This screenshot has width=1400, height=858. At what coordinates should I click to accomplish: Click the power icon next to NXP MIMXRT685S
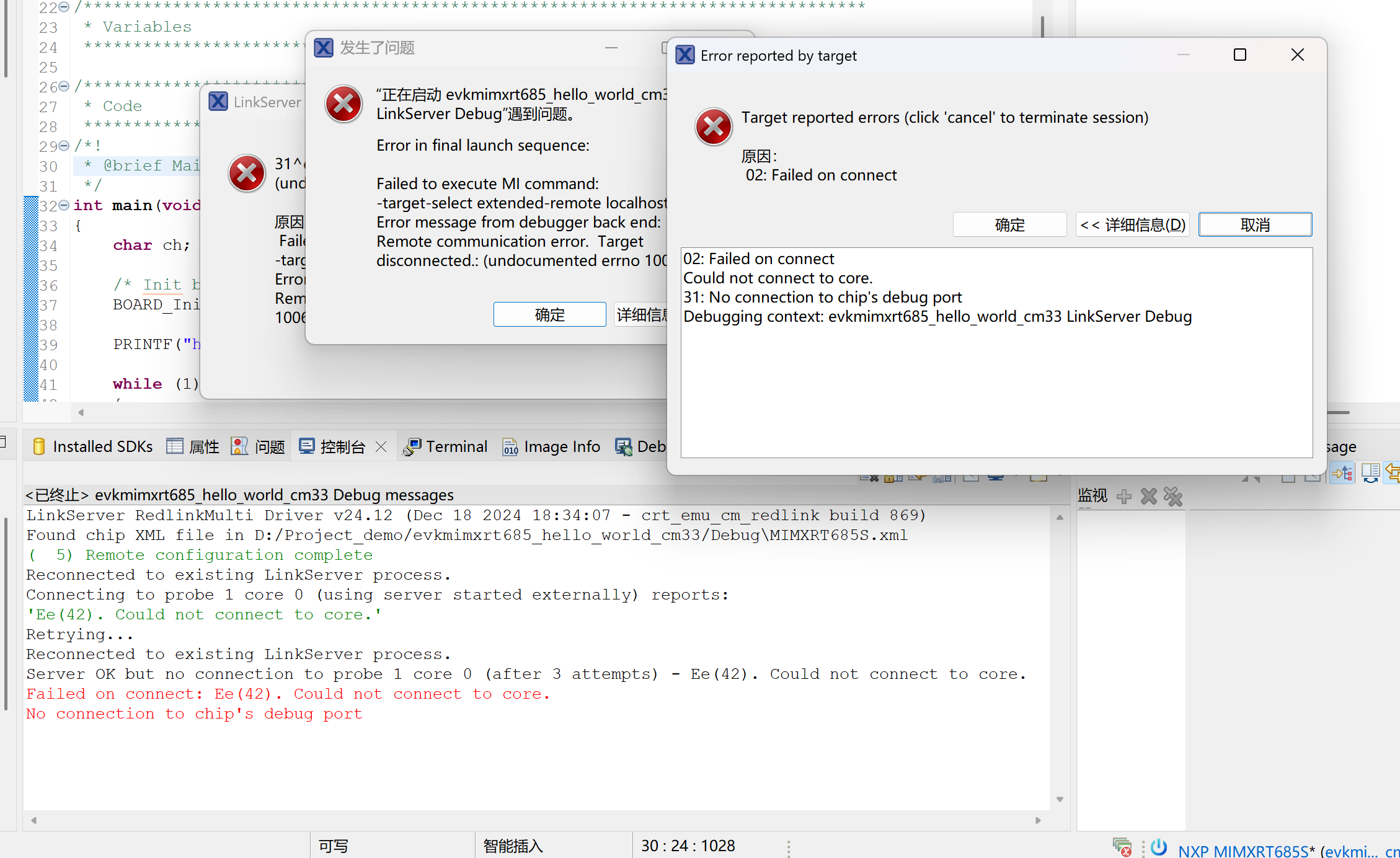[x=1158, y=846]
